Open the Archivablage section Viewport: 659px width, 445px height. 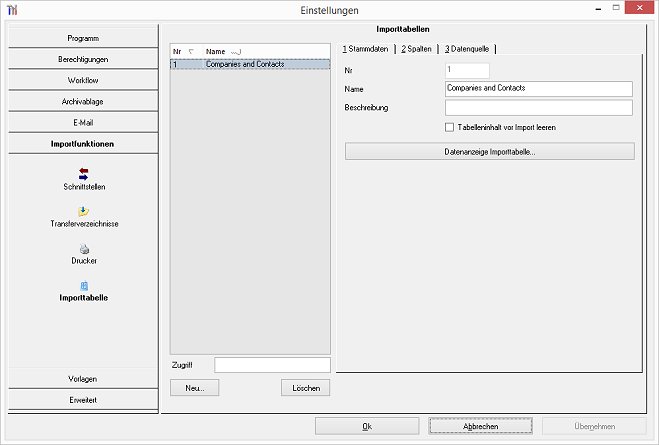pyautogui.click(x=83, y=101)
